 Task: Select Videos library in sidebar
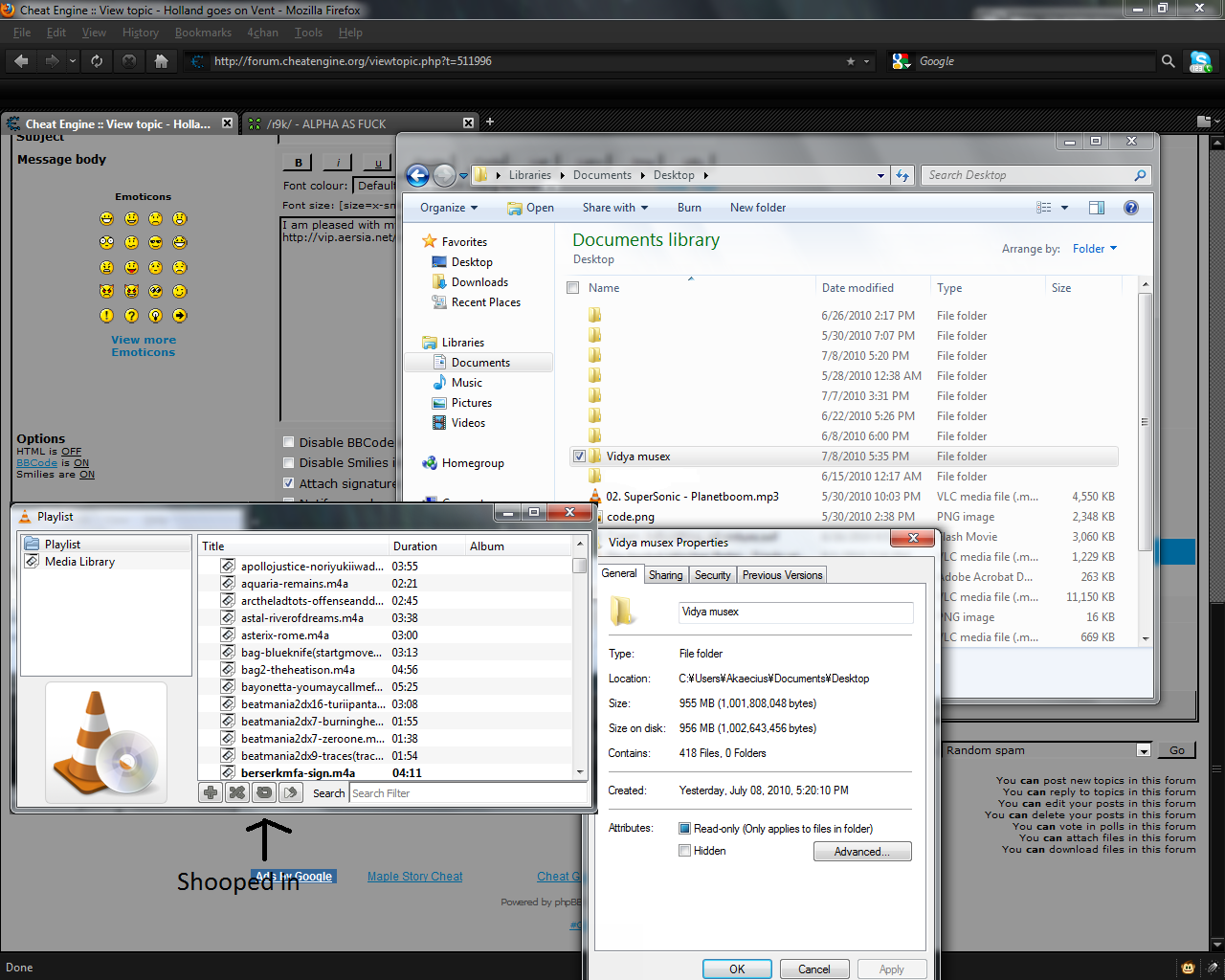click(x=468, y=423)
